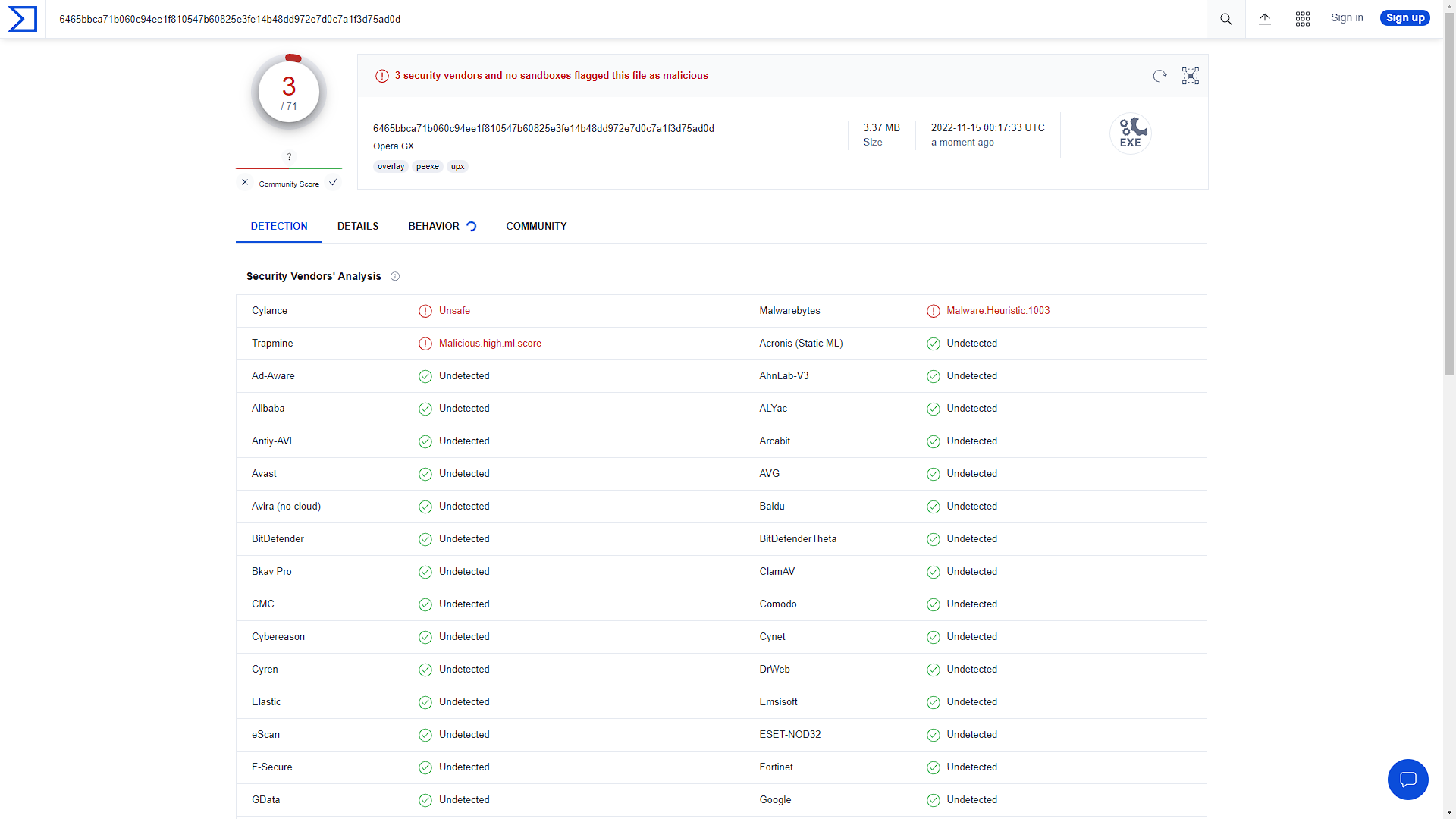1456x819 pixels.
Task: Vote the file malicious with the X
Action: [x=244, y=182]
